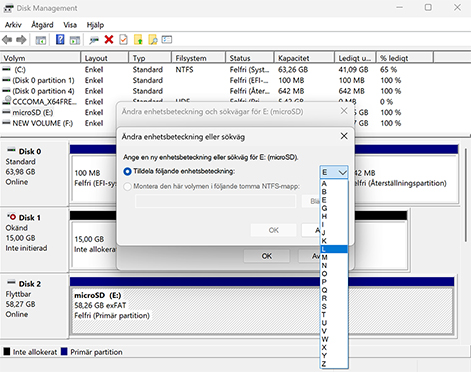Screen dimensions: 471x372
Task: Choose drive letter N from the list
Action: [334, 265]
